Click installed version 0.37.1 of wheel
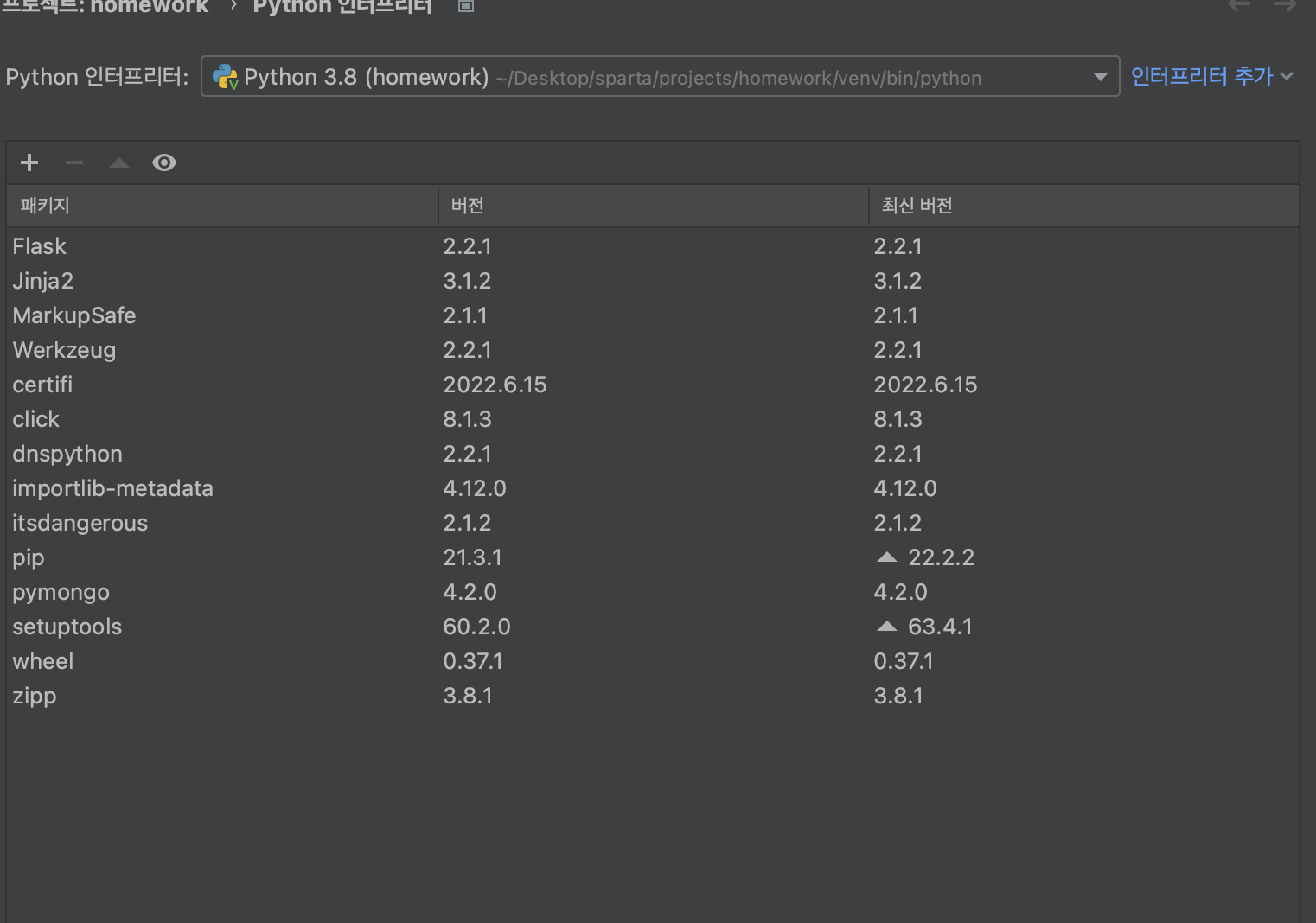The height and width of the screenshot is (923, 1316). (473, 661)
